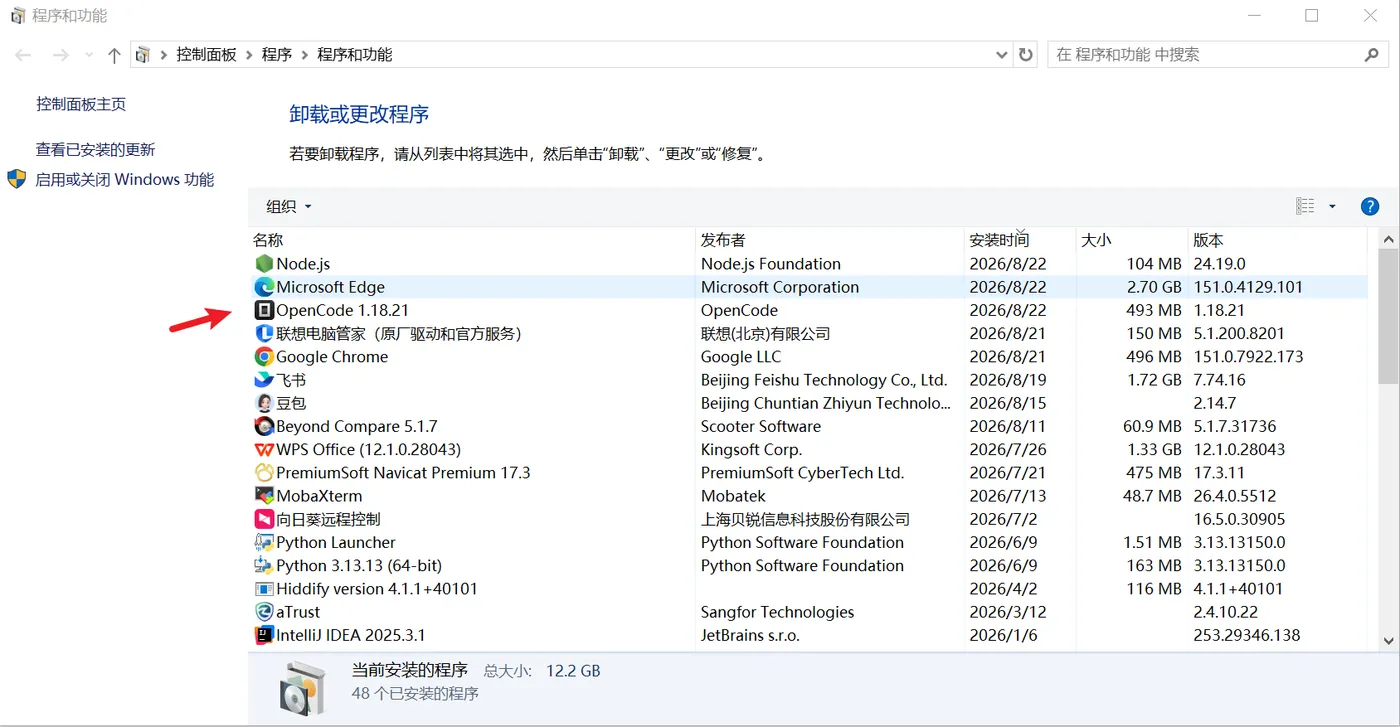Click the vertical scrollbar thumb
The height and width of the screenshot is (727, 1400).
click(1388, 317)
